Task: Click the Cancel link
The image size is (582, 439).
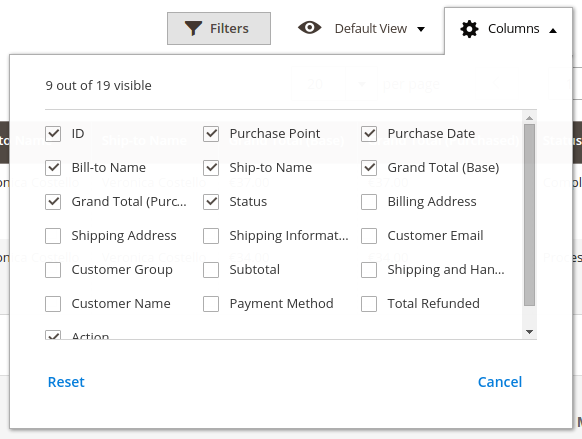Action: (x=500, y=382)
